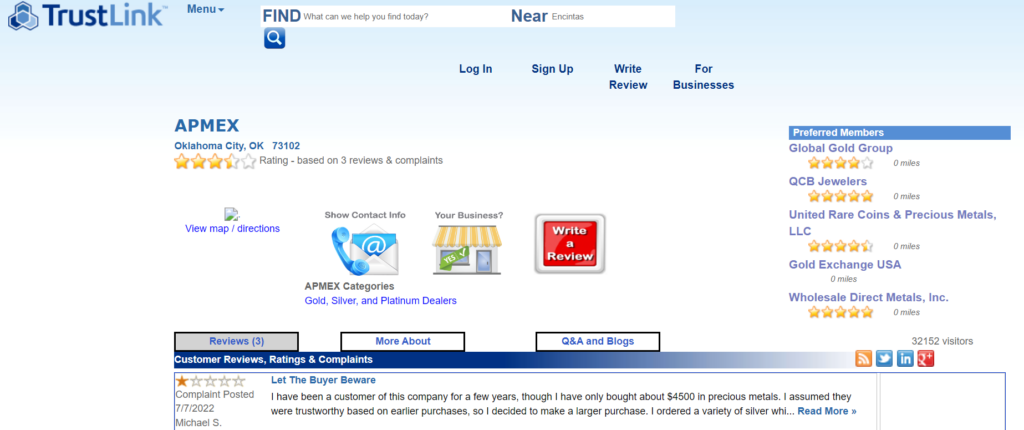Click the TrustLink logo
The image size is (1024, 430).
[x=87, y=16]
